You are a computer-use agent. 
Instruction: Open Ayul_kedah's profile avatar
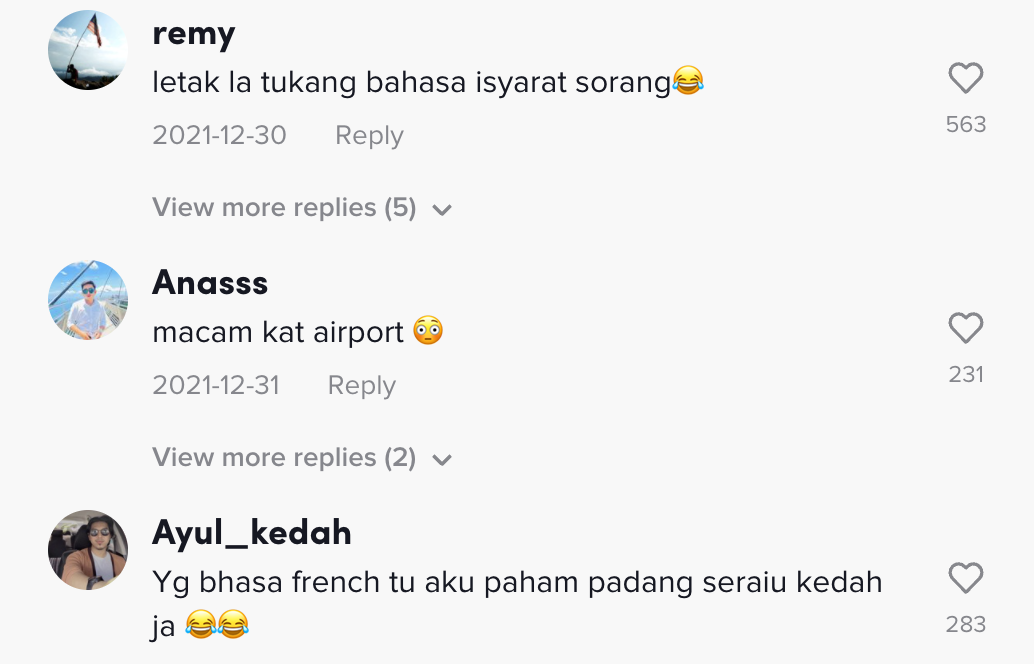pyautogui.click(x=88, y=550)
